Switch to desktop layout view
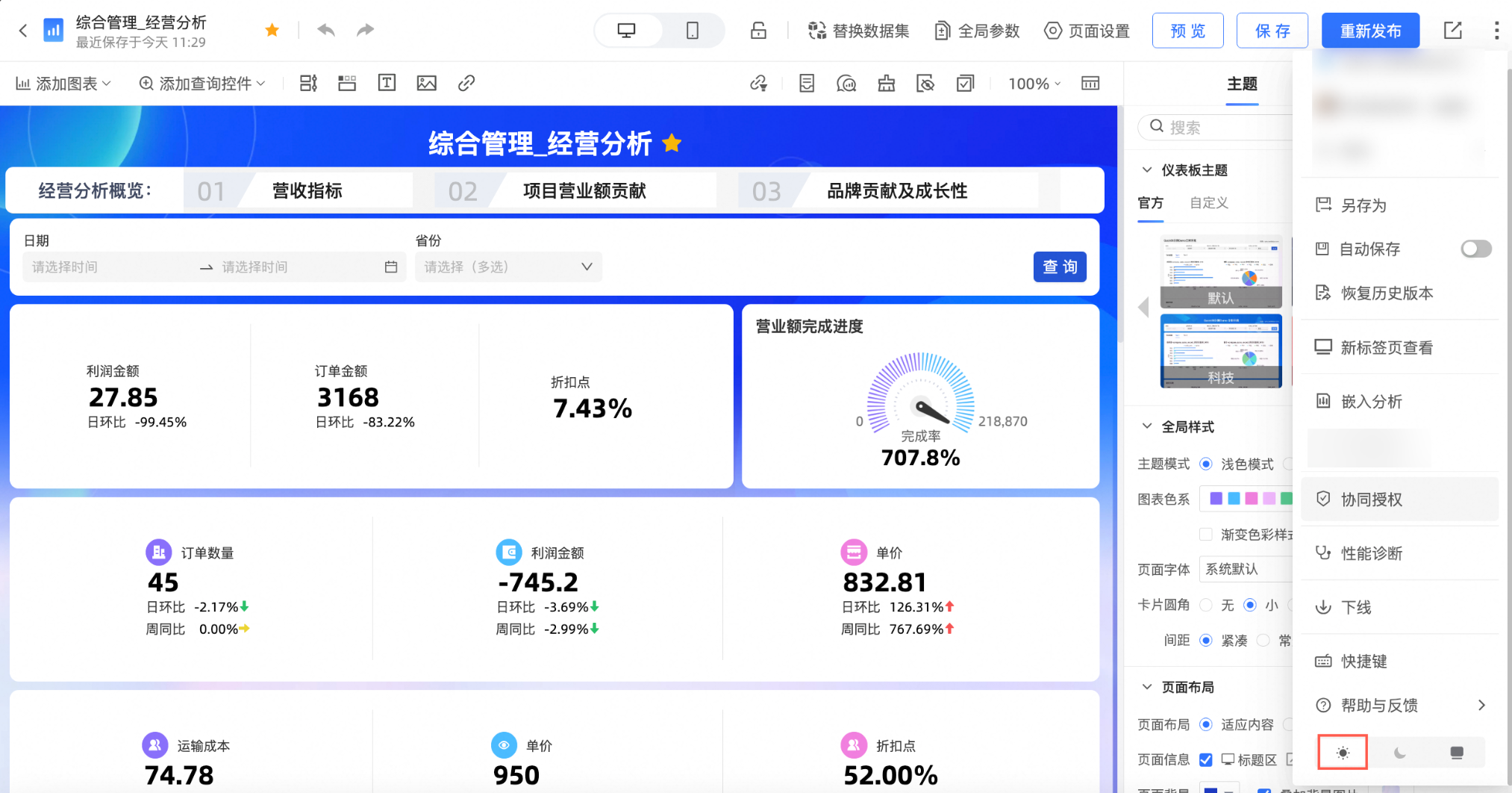Screen dimensions: 1512x793 point(627,31)
